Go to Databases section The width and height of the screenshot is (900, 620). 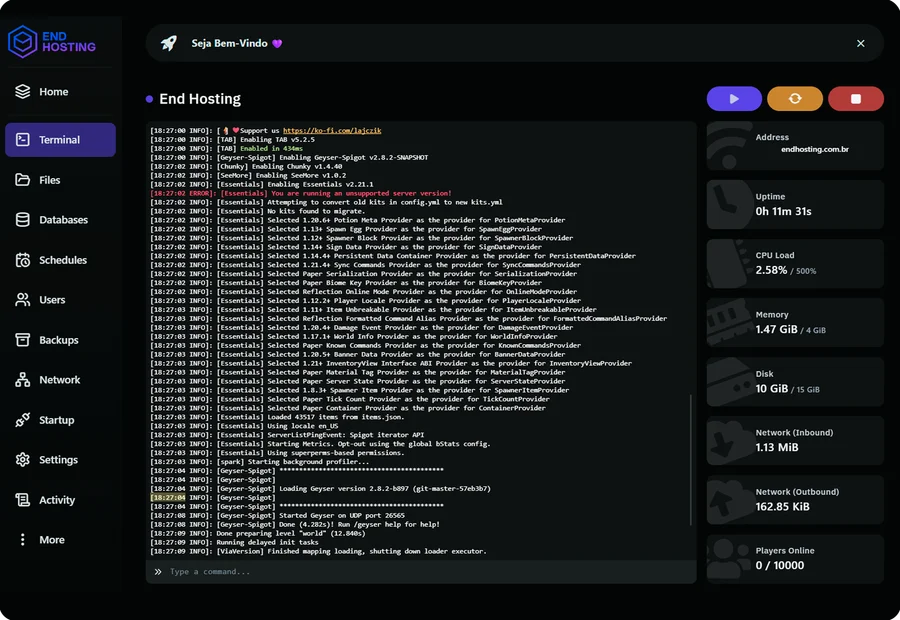(63, 220)
